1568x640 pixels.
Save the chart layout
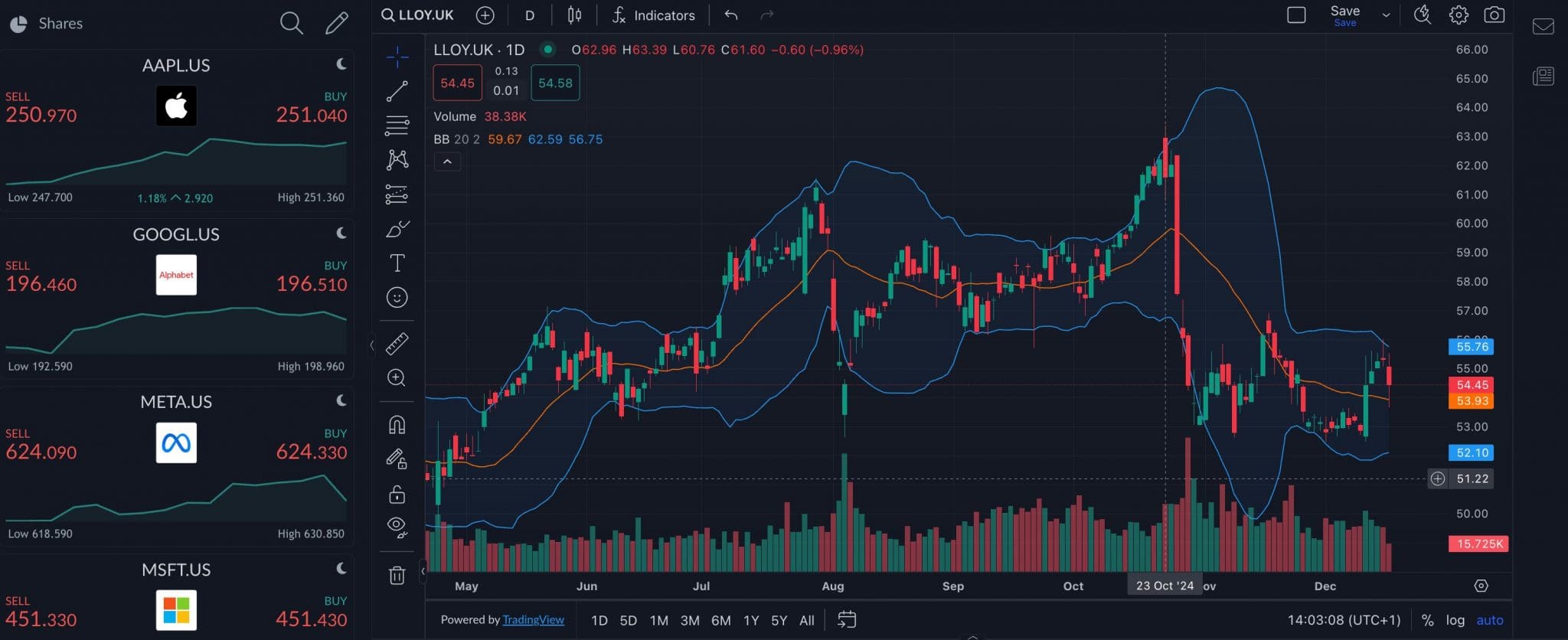coord(1344,15)
